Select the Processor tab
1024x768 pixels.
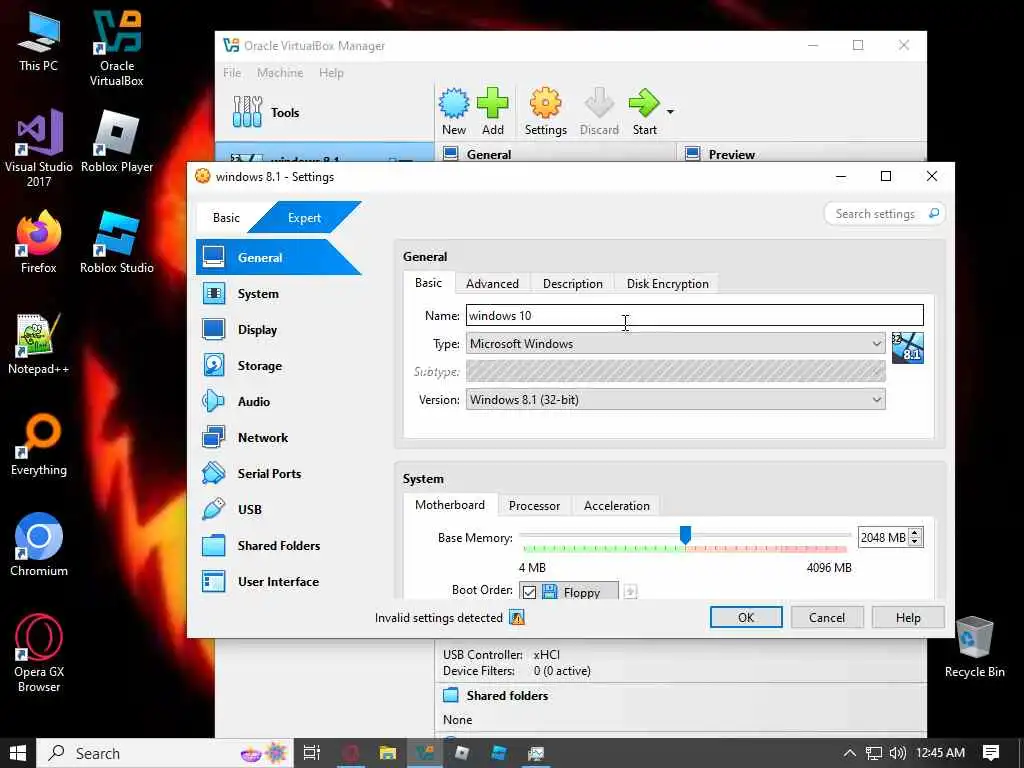coord(534,505)
